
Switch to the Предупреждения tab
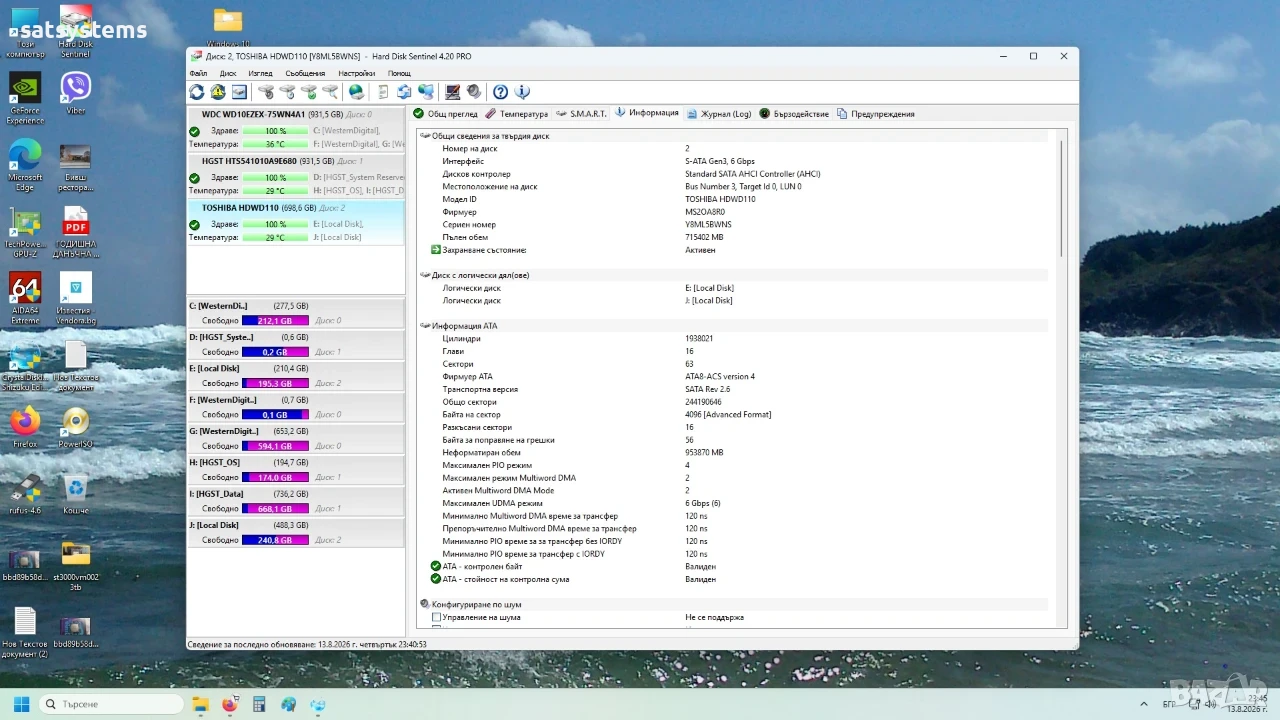876,114
